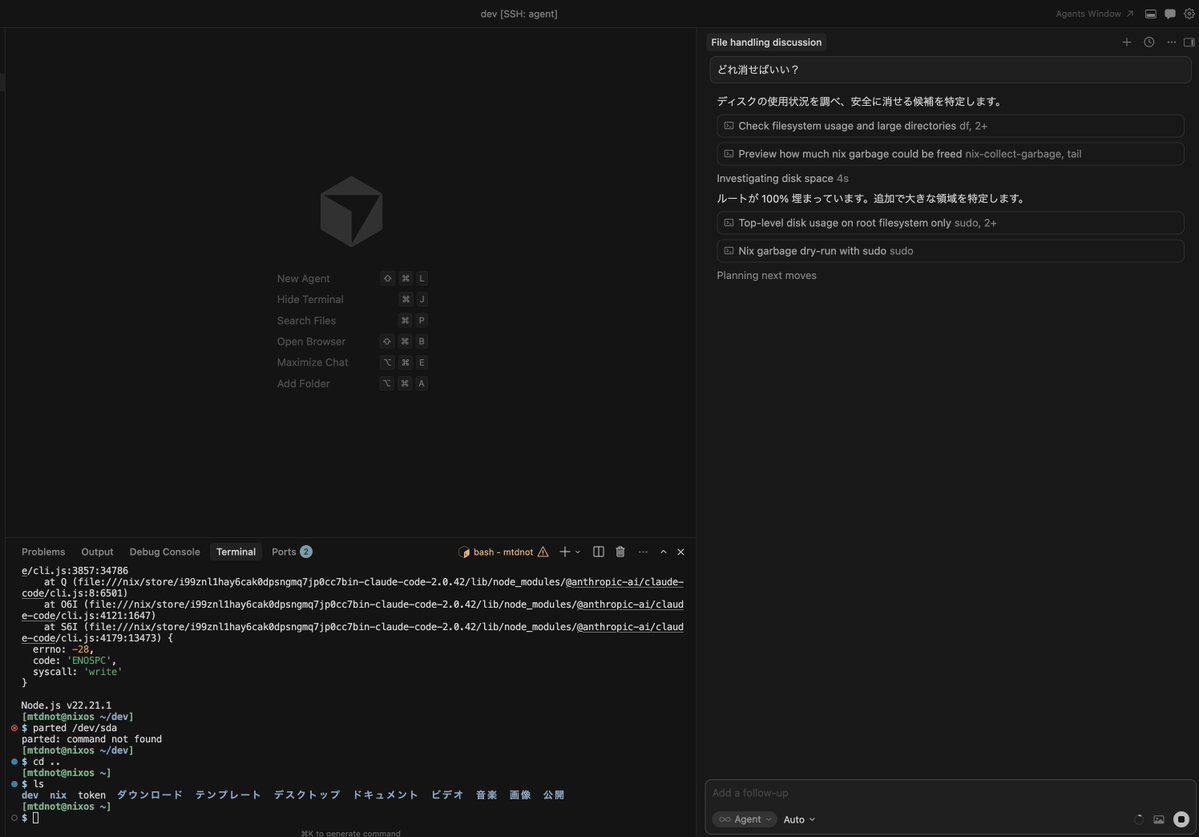Close the terminal panel
This screenshot has height=837, width=1199.
coord(681,552)
